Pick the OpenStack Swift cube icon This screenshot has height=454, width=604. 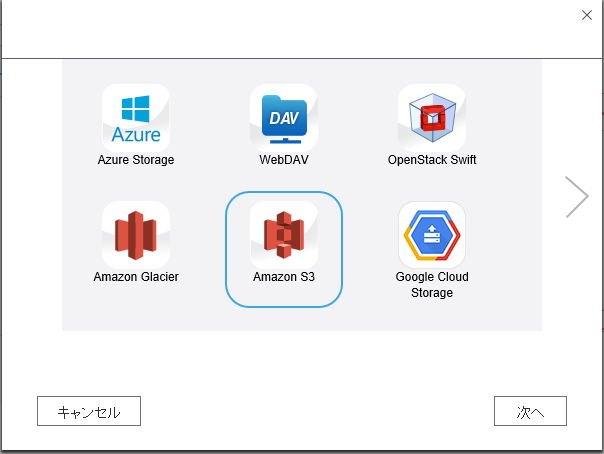tap(432, 118)
